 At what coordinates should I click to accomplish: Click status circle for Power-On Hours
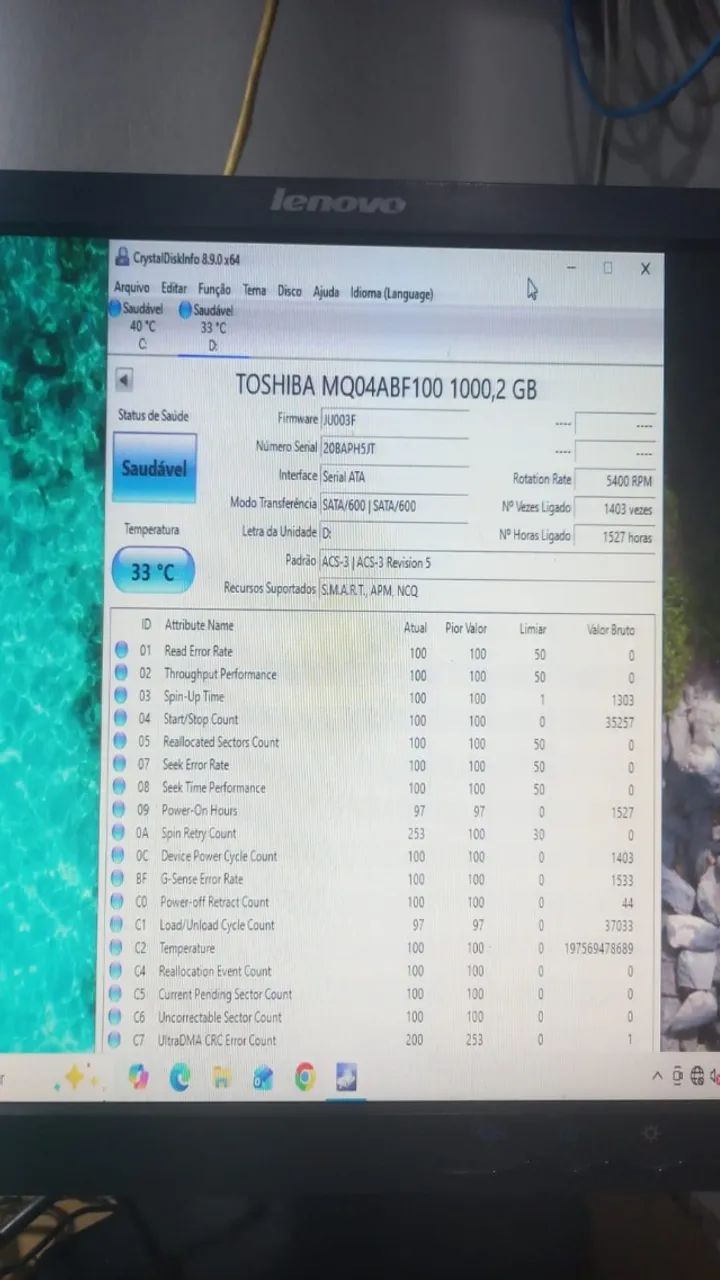(121, 810)
